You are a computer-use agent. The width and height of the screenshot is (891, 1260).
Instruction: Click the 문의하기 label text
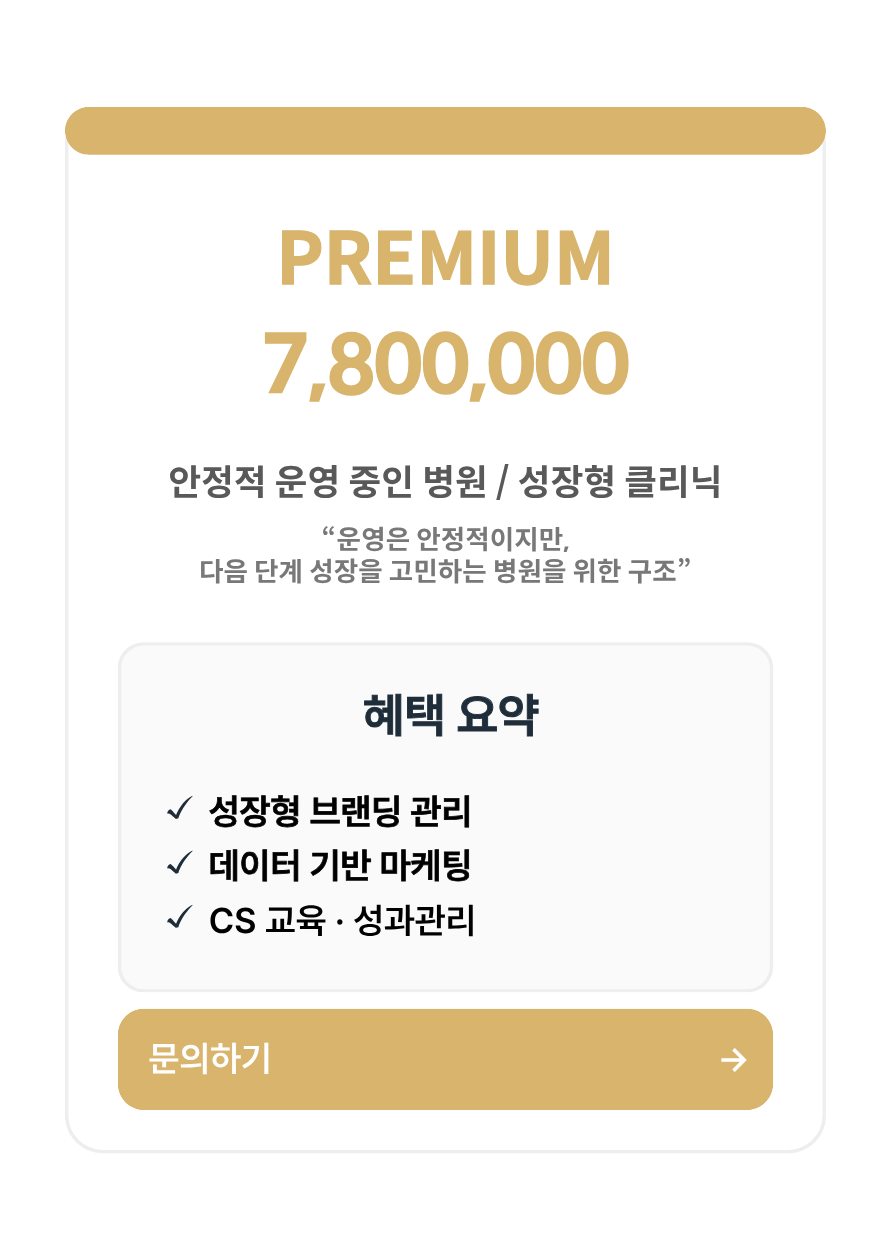pyautogui.click(x=209, y=1059)
